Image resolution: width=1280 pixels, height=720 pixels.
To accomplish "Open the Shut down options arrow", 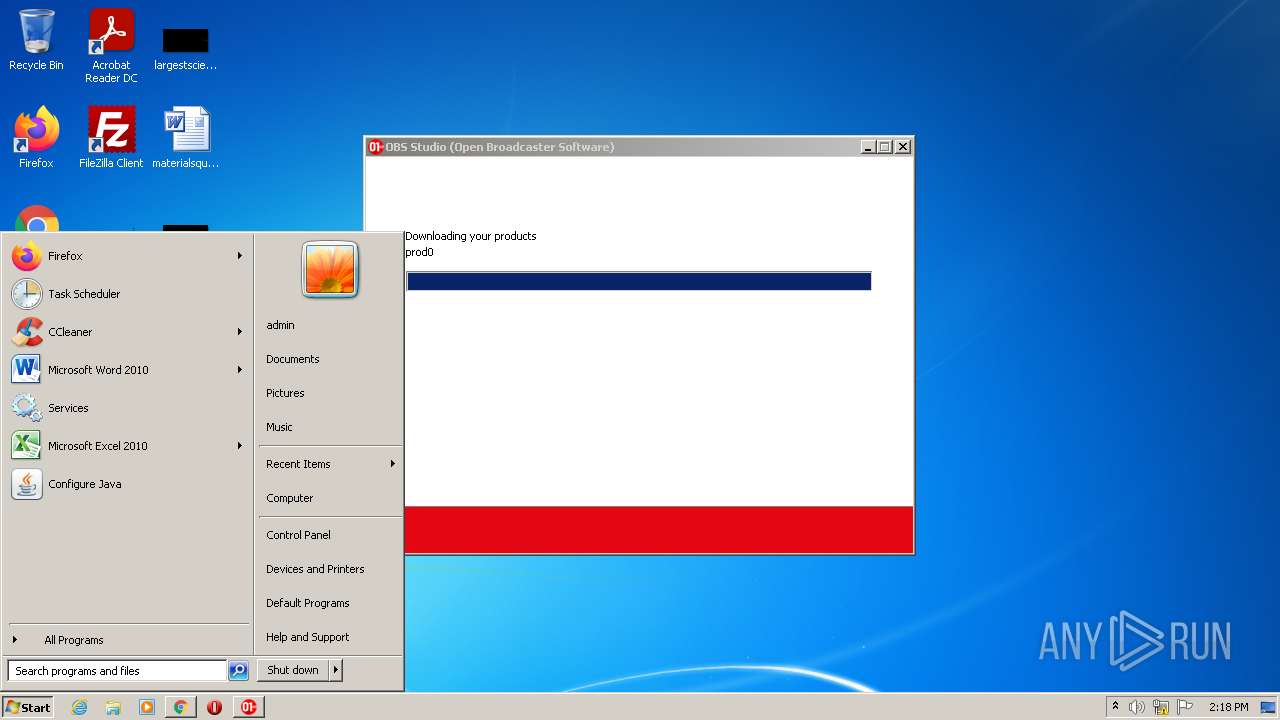I will 336,670.
